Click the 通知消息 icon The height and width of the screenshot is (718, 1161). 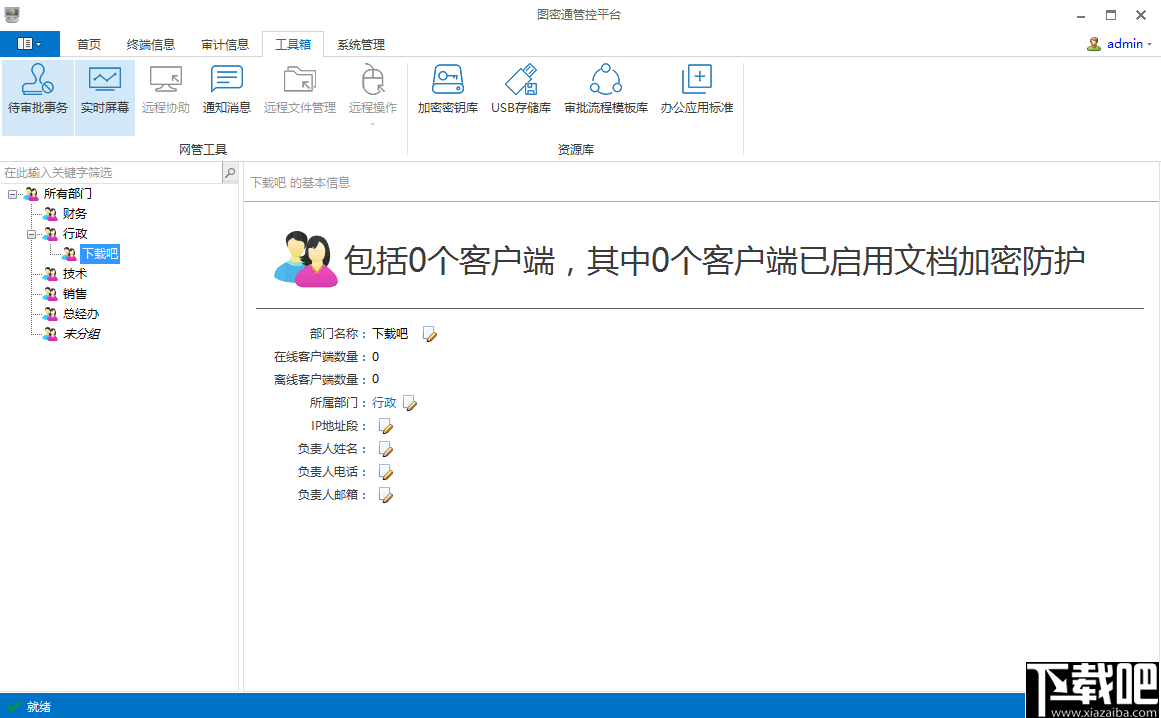point(226,88)
